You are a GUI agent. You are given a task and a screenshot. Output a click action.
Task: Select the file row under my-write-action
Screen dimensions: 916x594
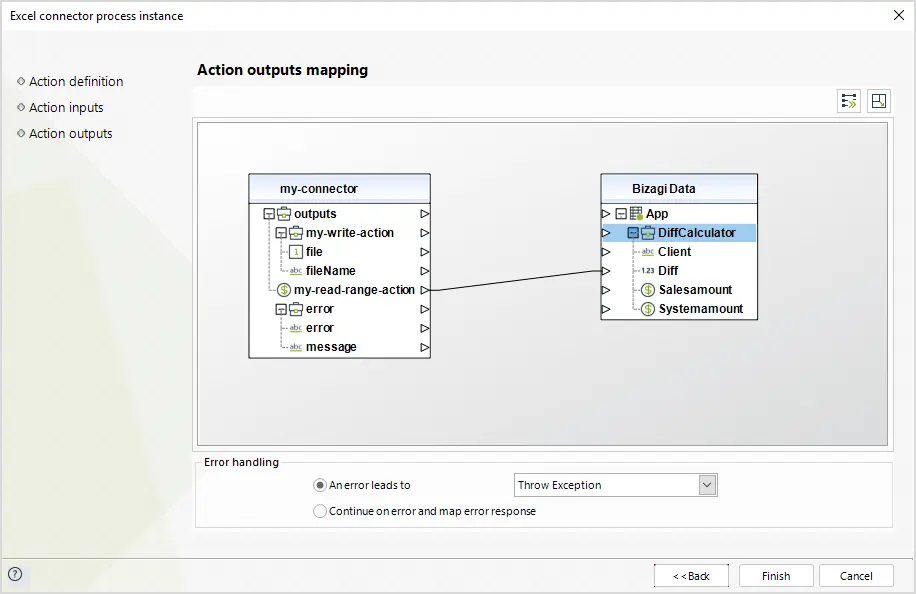coord(314,252)
